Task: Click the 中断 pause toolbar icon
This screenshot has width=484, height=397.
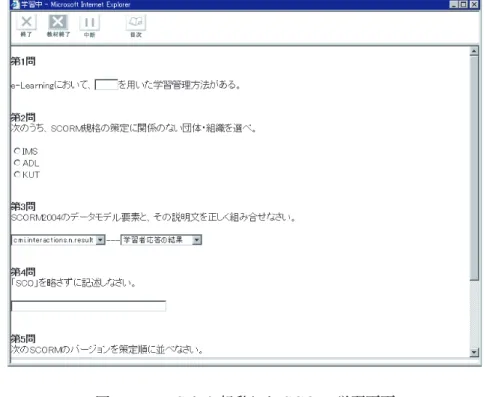Action: point(89,23)
